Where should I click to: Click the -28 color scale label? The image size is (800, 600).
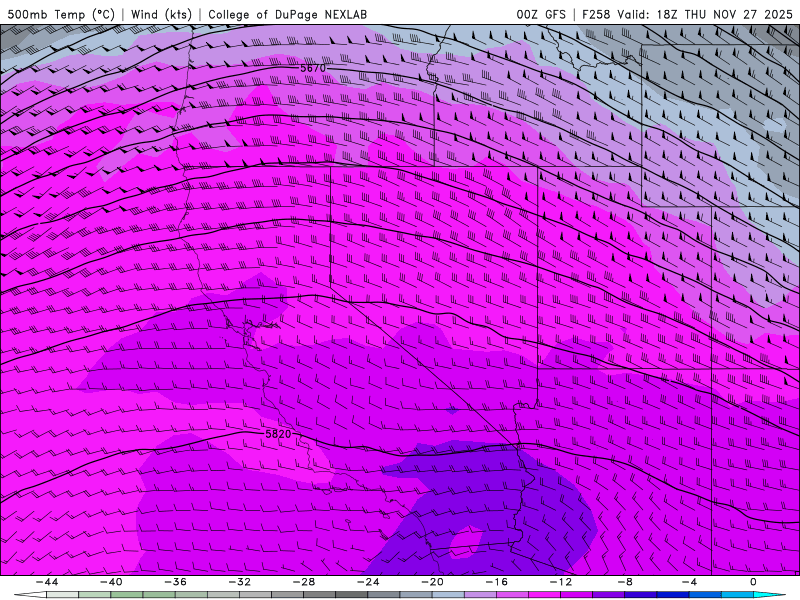pos(304,582)
